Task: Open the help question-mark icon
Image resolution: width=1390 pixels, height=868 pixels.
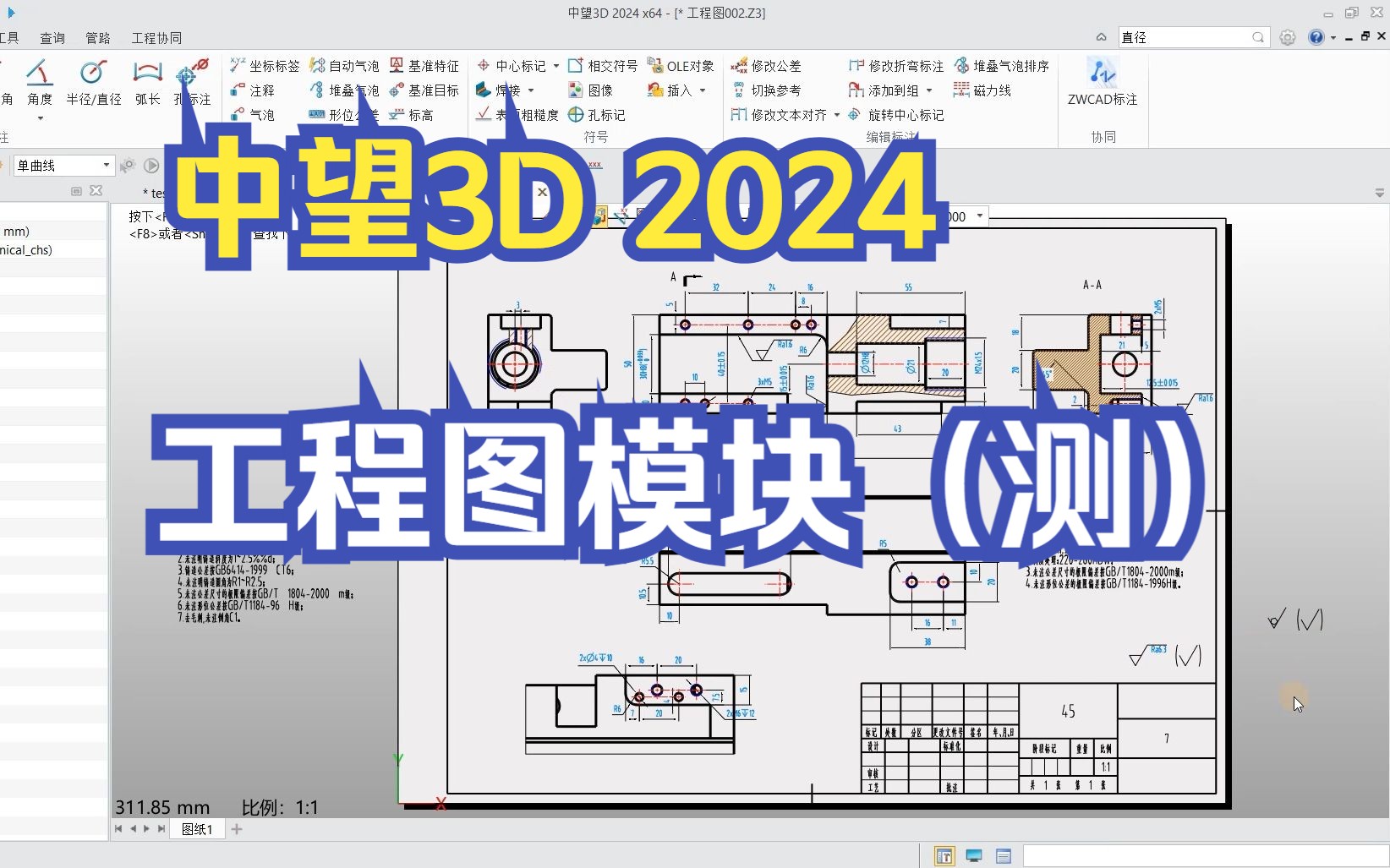Action: pos(1316,37)
